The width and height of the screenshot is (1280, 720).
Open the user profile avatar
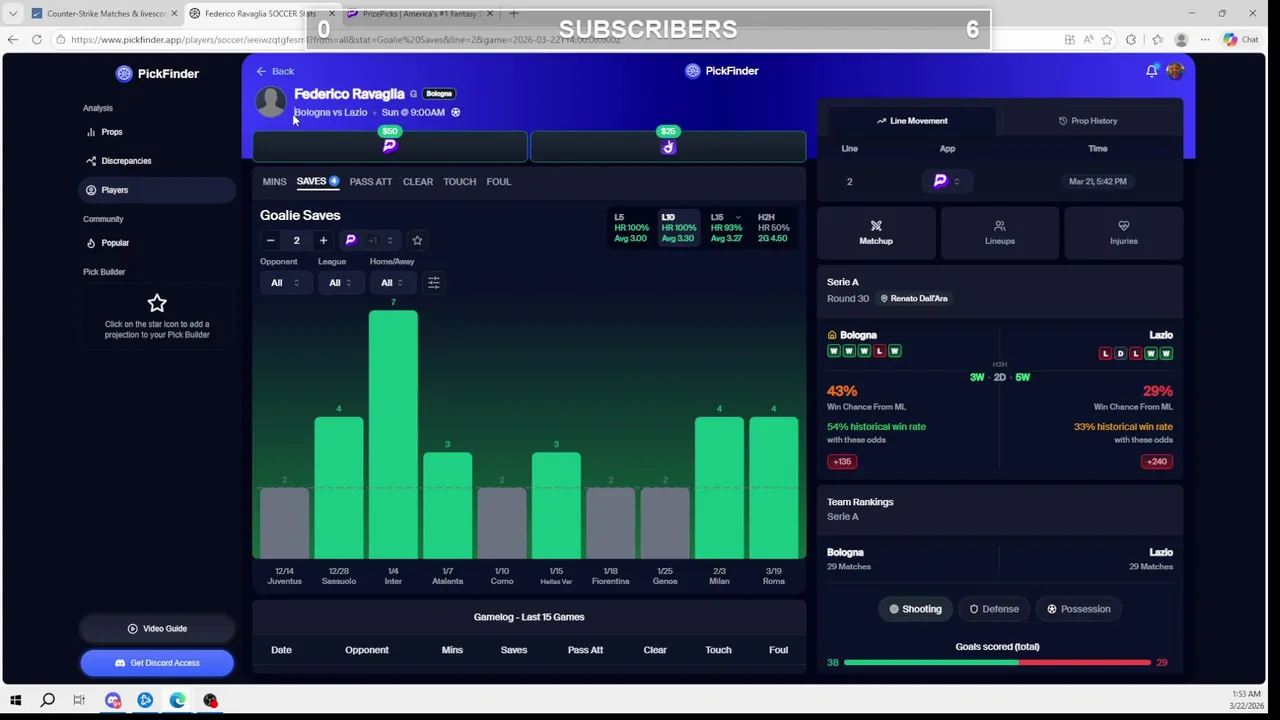point(1174,71)
